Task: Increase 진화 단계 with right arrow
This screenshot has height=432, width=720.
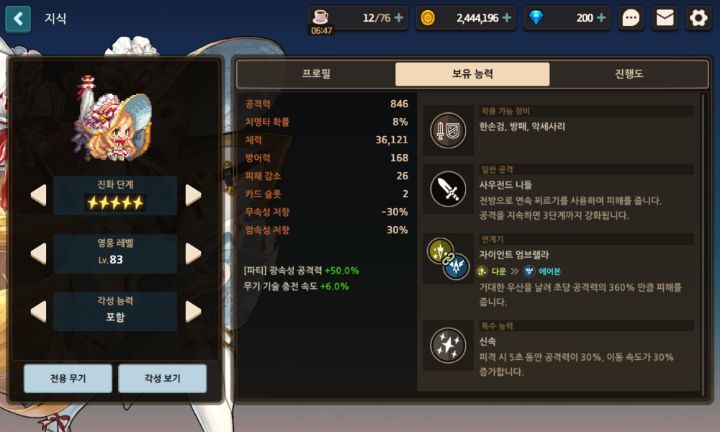Action: pos(193,195)
